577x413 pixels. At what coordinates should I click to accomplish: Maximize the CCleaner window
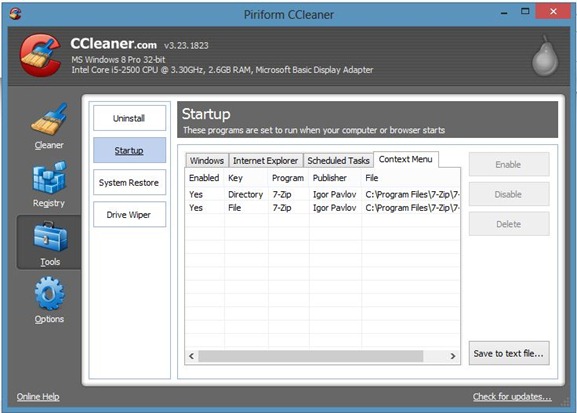(525, 12)
